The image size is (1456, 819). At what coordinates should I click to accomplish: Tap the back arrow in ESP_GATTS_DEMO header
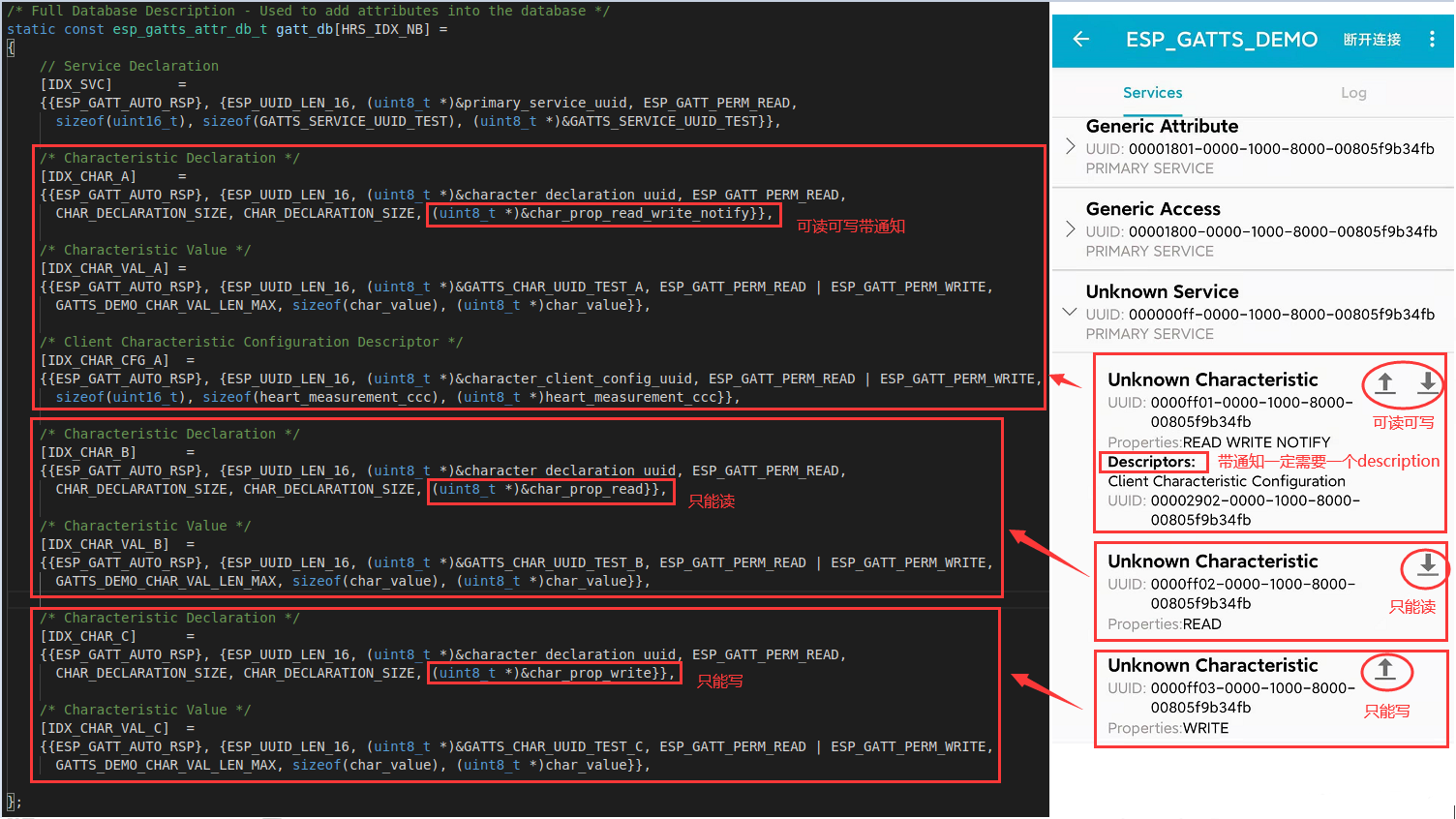(1081, 40)
